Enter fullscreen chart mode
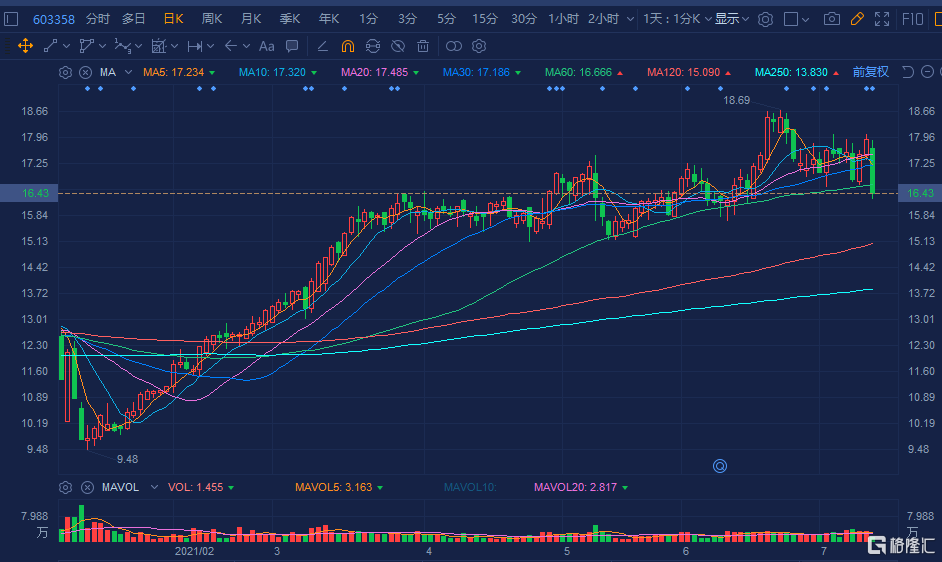 [x=882, y=19]
